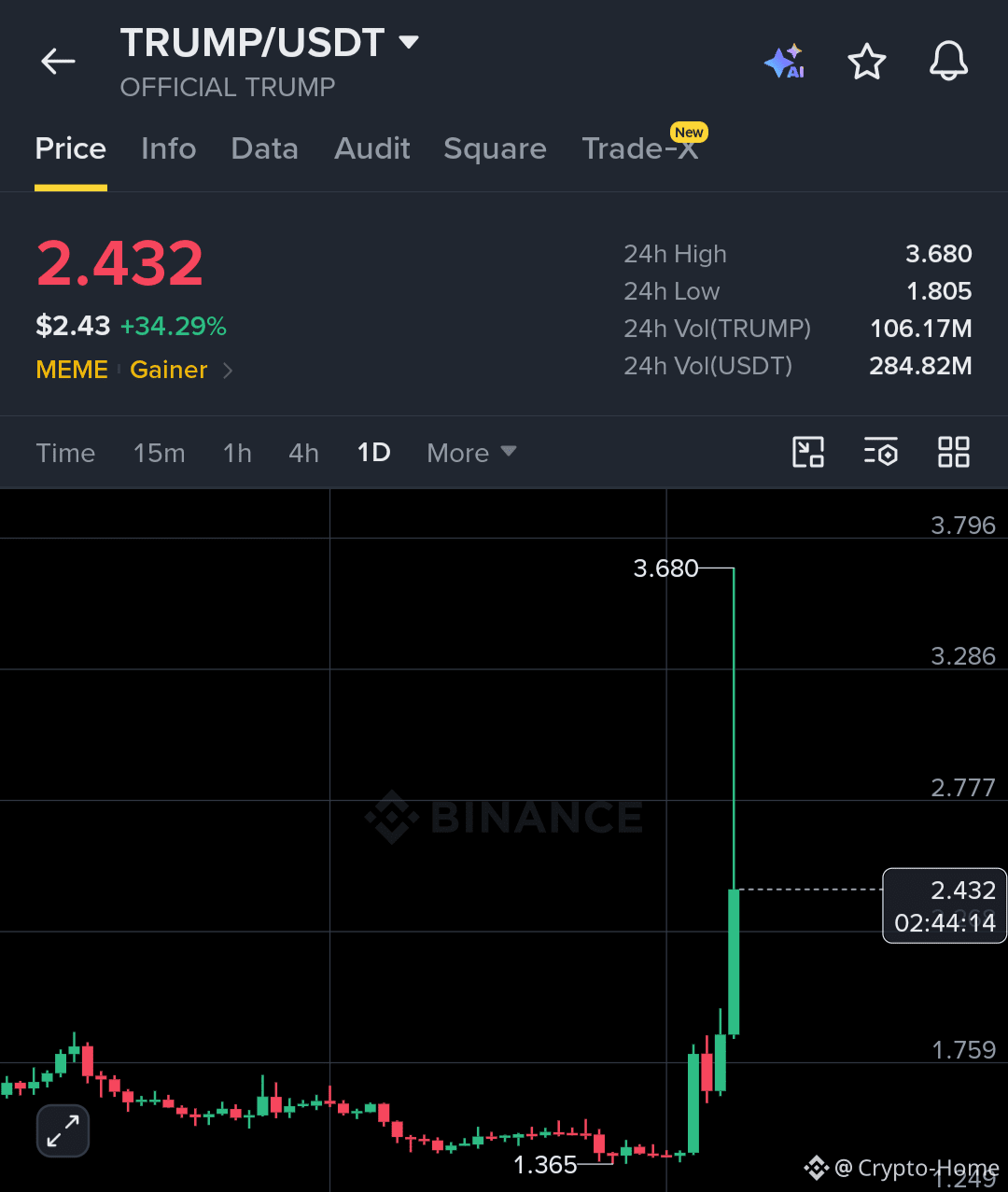
Task: Tap the back arrow icon
Action: [x=58, y=62]
